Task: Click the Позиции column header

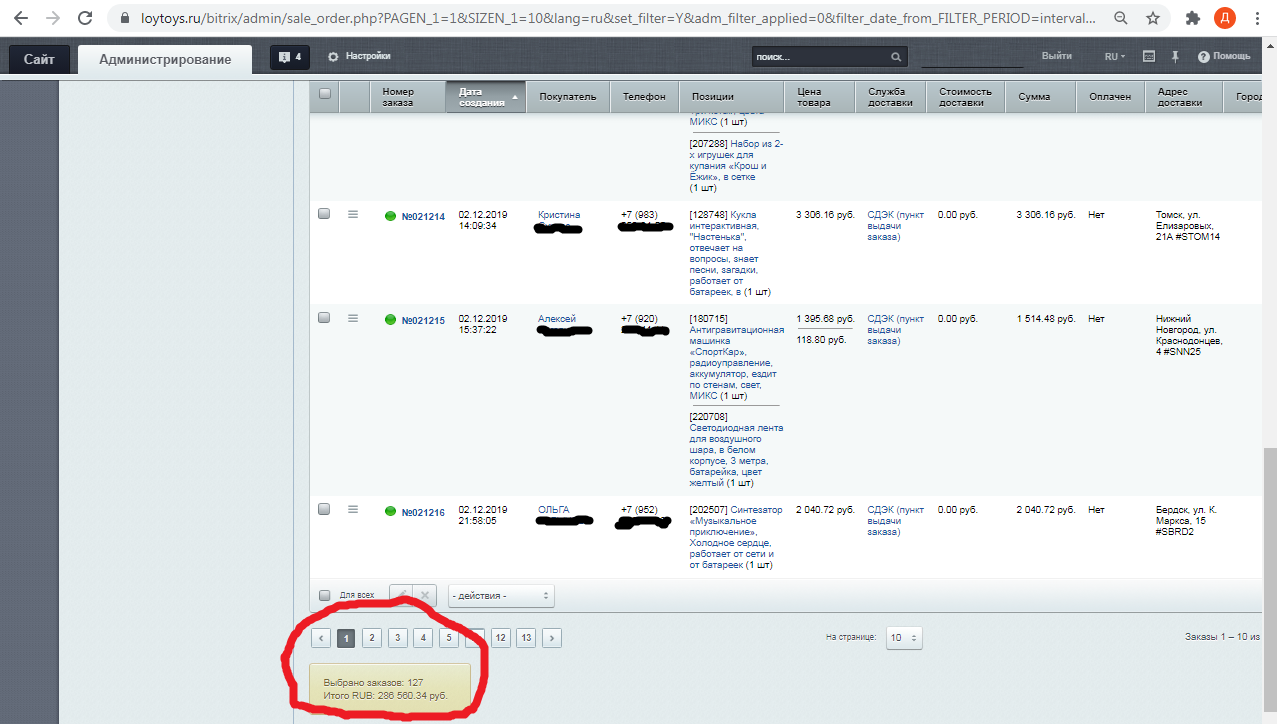Action: pos(733,97)
